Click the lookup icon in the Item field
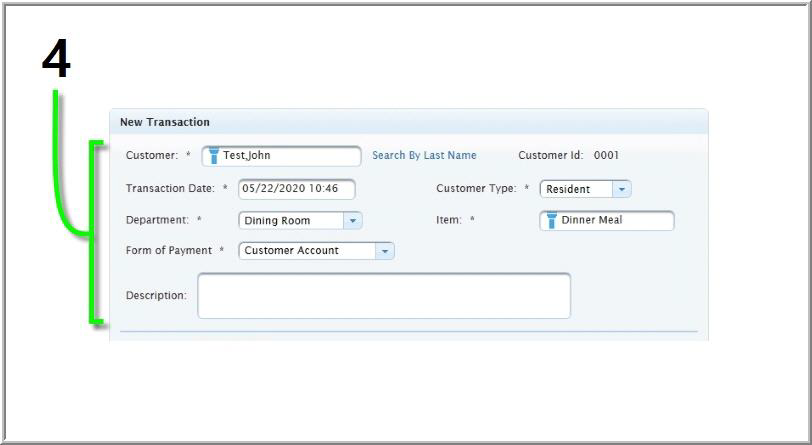Screen dimensions: 812x445 tap(551, 221)
